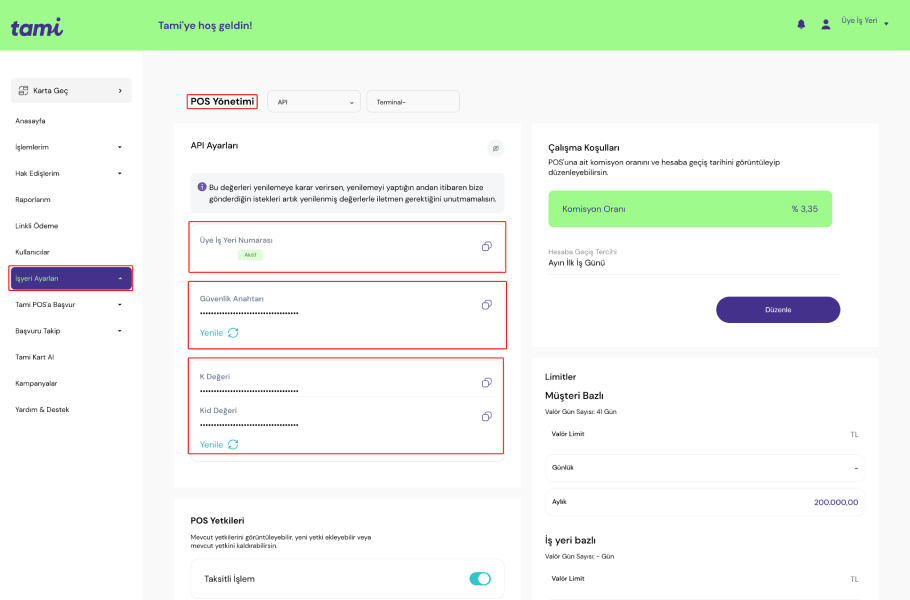Click the Günlük limit field
Screen dimensions: 910x600
coord(705,468)
